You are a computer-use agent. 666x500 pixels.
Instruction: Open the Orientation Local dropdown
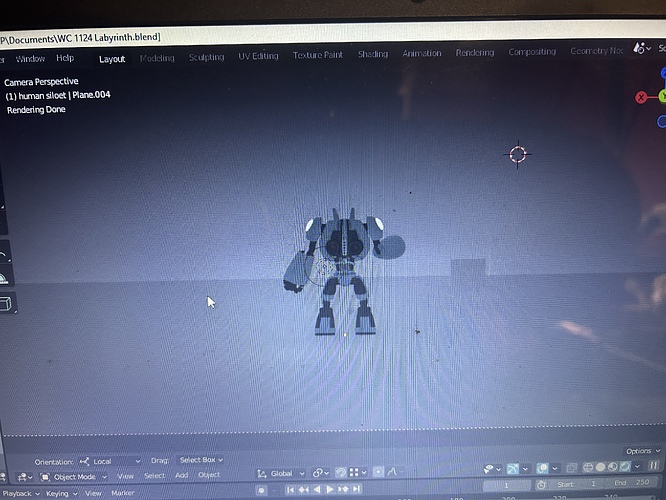110,461
